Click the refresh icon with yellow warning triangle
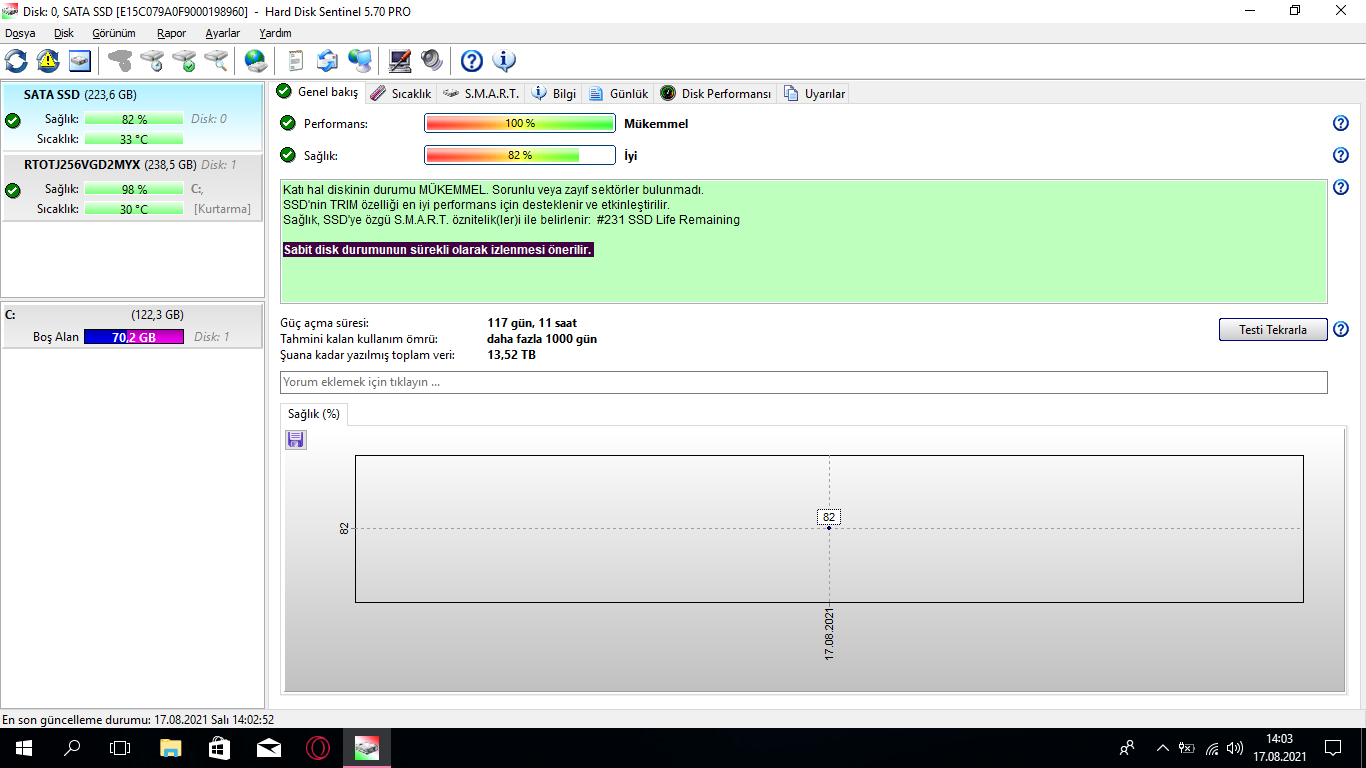1366x768 pixels. click(x=48, y=61)
